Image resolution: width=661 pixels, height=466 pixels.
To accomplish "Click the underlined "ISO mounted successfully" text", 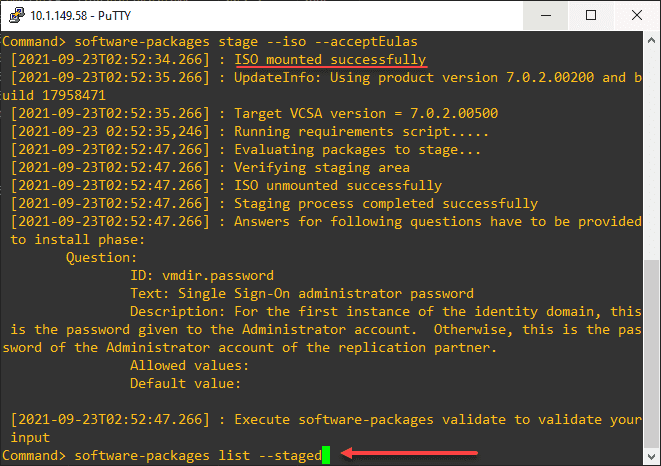I will coord(330,59).
